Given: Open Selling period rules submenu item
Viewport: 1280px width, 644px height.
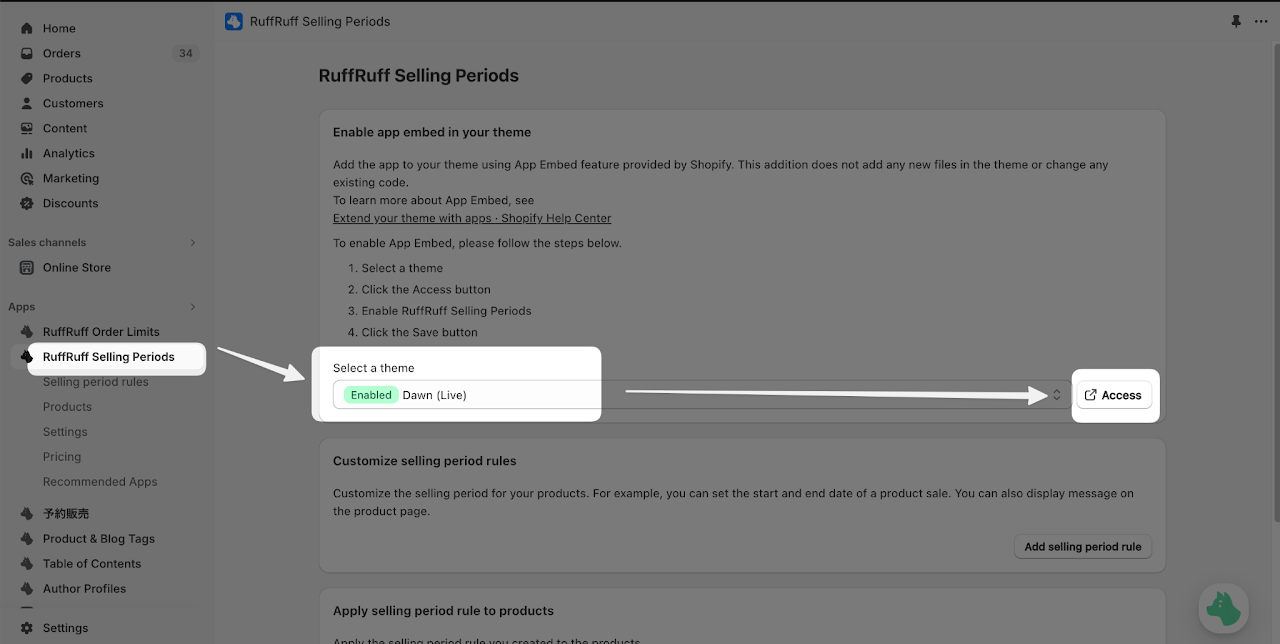Looking at the screenshot, I should (x=96, y=382).
